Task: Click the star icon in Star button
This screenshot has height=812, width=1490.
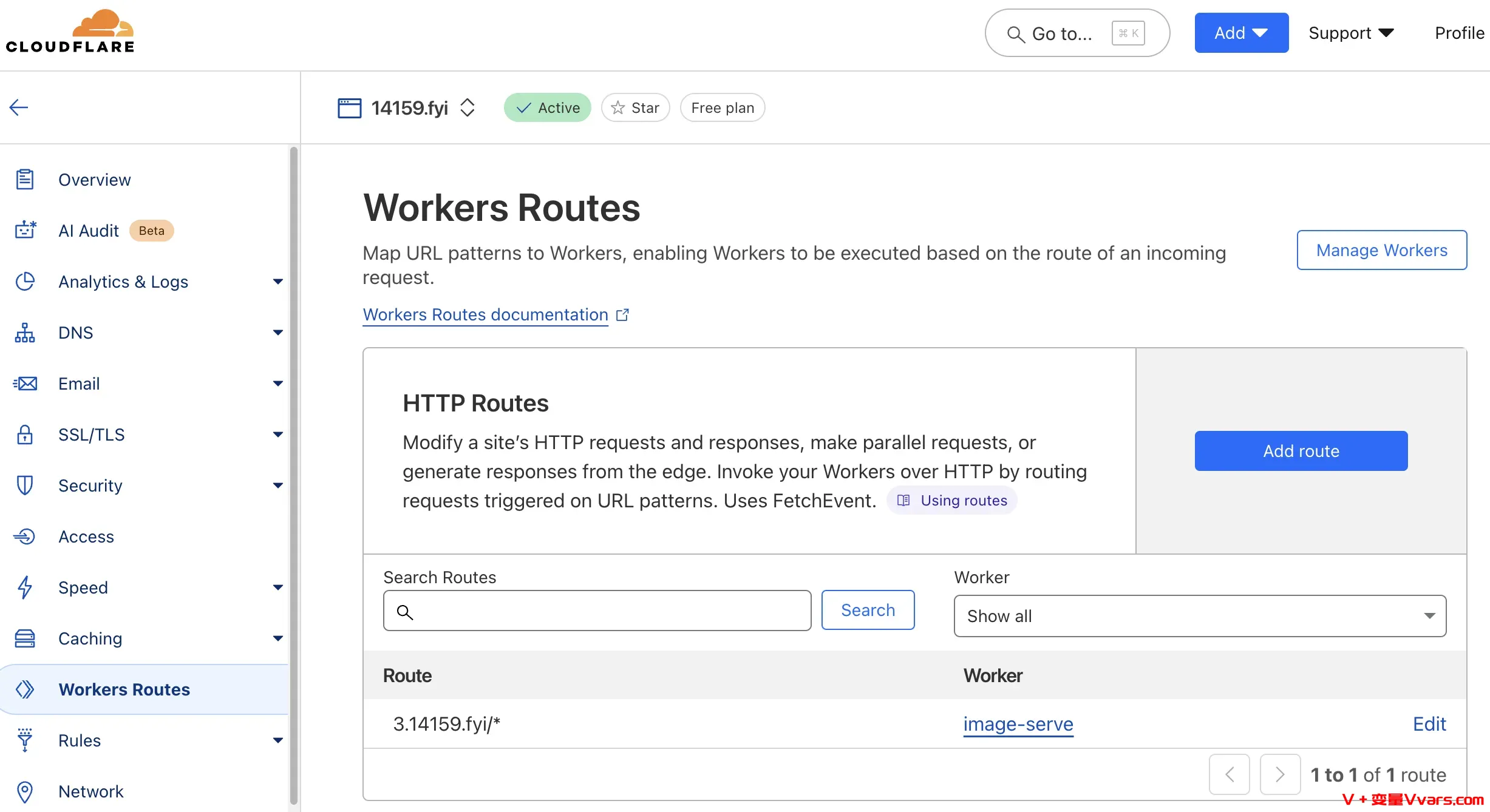Action: (618, 108)
